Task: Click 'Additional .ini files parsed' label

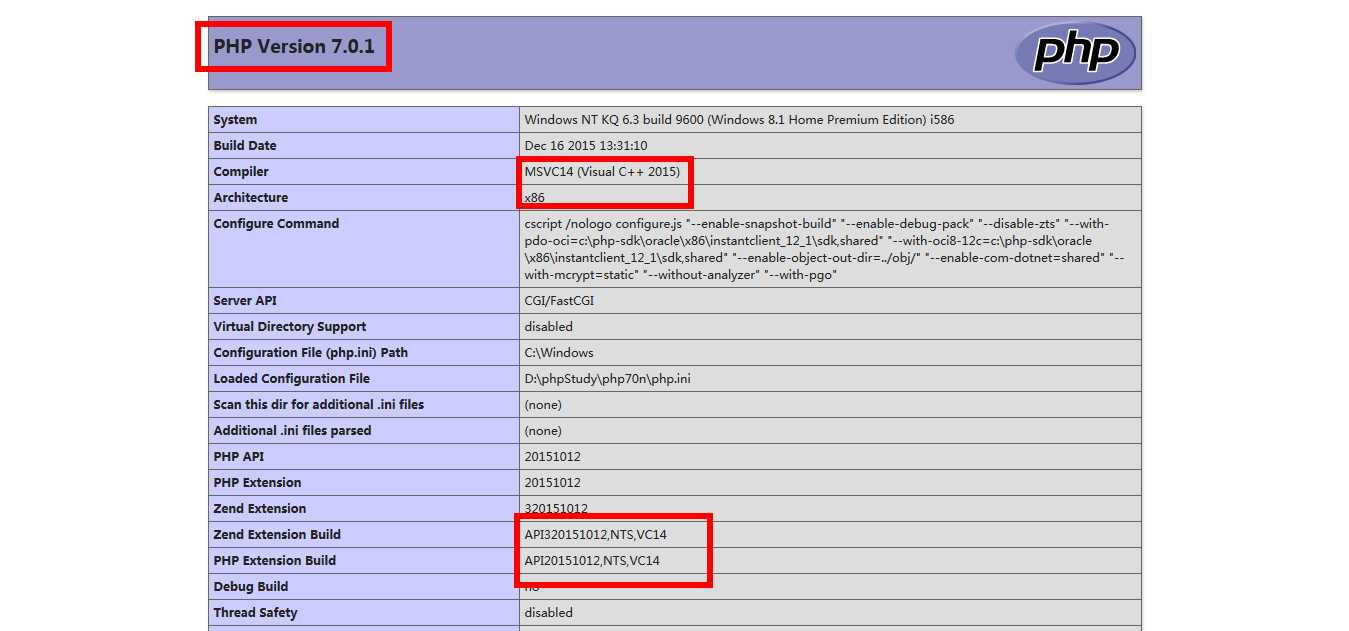Action: click(x=292, y=431)
